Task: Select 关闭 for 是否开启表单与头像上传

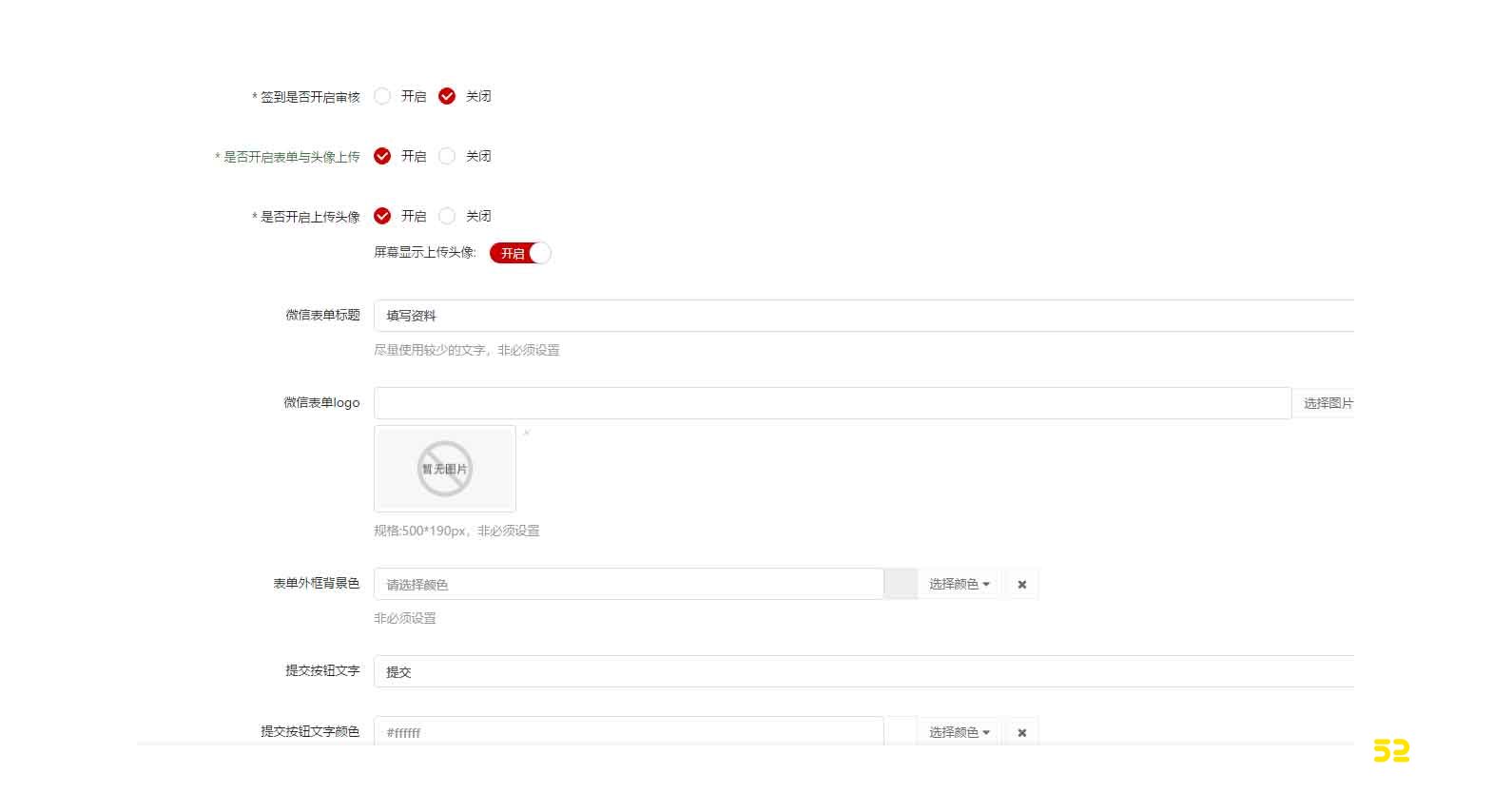Action: [x=447, y=156]
